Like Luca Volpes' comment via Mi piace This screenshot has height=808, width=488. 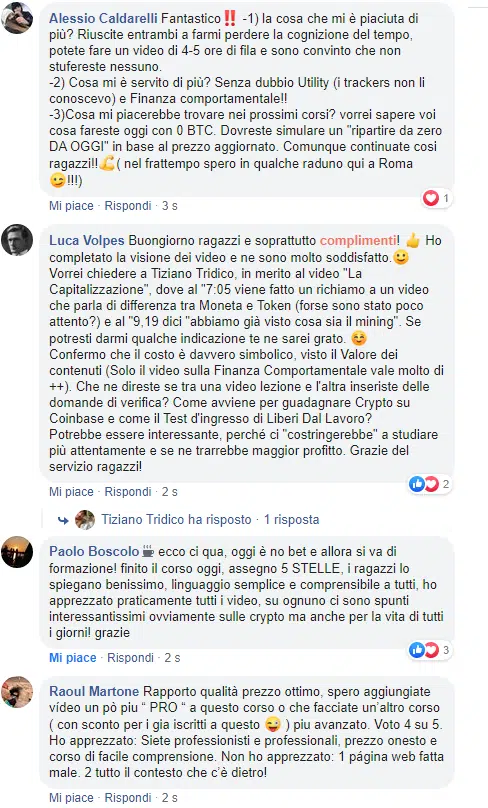coord(71,492)
